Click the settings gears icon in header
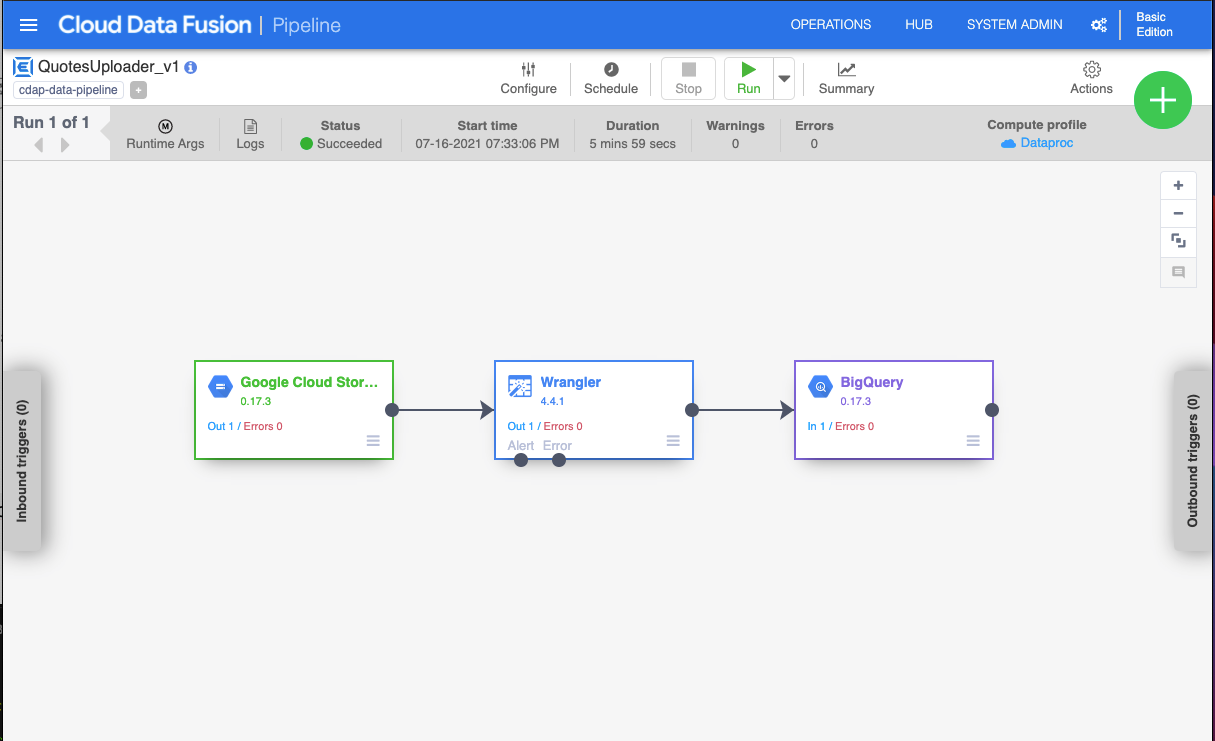 point(1099,25)
